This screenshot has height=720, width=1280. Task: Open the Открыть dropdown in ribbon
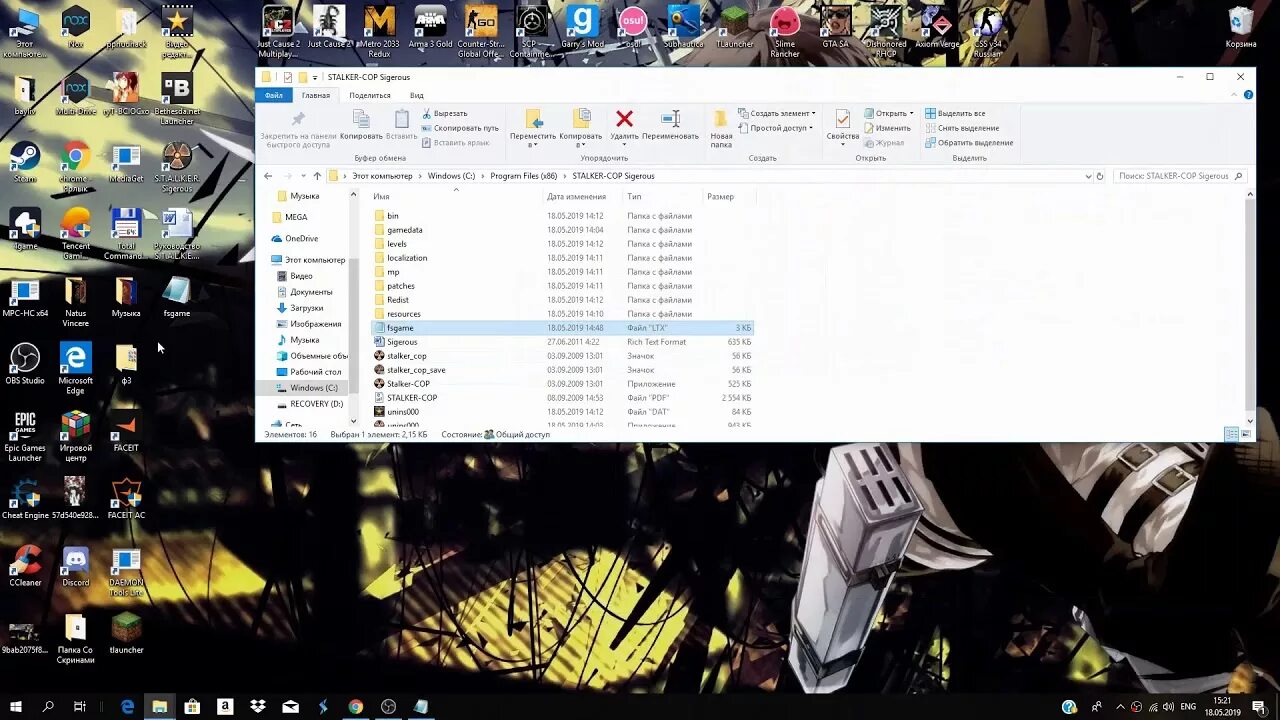[910, 113]
